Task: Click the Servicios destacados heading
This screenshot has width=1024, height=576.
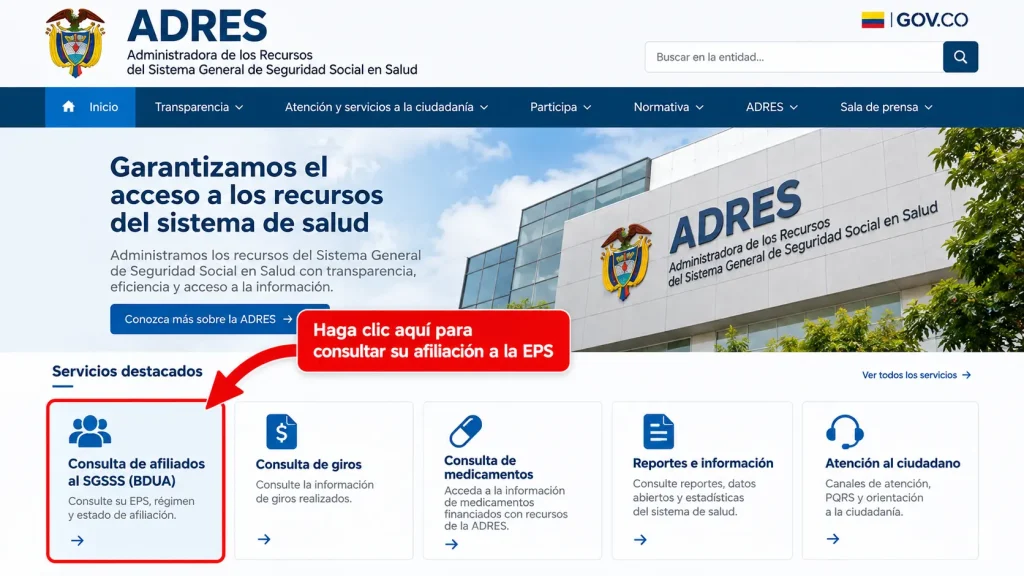Action: point(127,371)
